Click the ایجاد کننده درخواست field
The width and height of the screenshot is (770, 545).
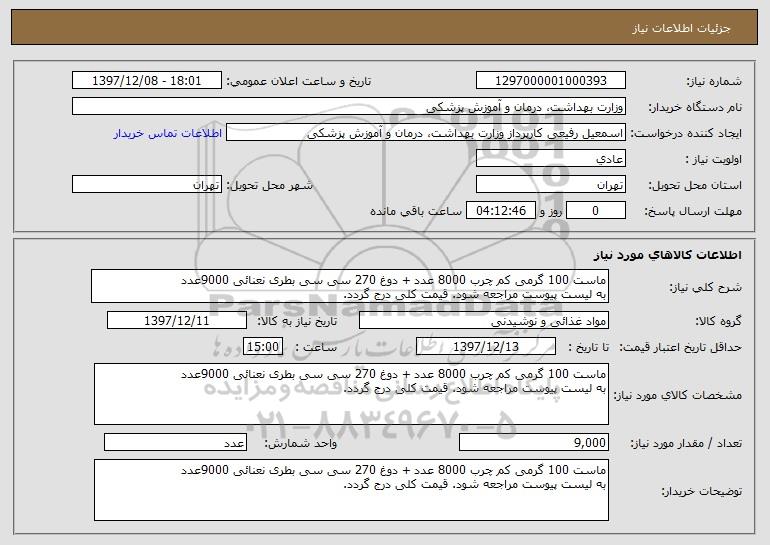pos(426,133)
